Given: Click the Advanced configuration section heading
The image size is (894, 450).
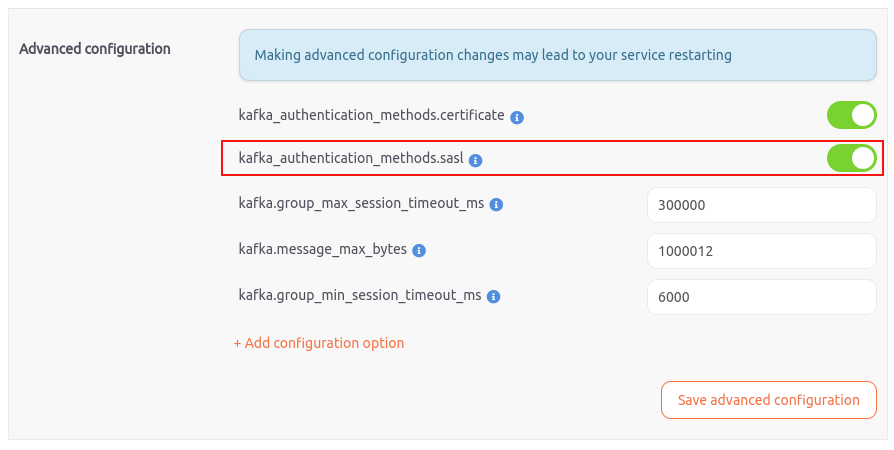Looking at the screenshot, I should pyautogui.click(x=95, y=48).
